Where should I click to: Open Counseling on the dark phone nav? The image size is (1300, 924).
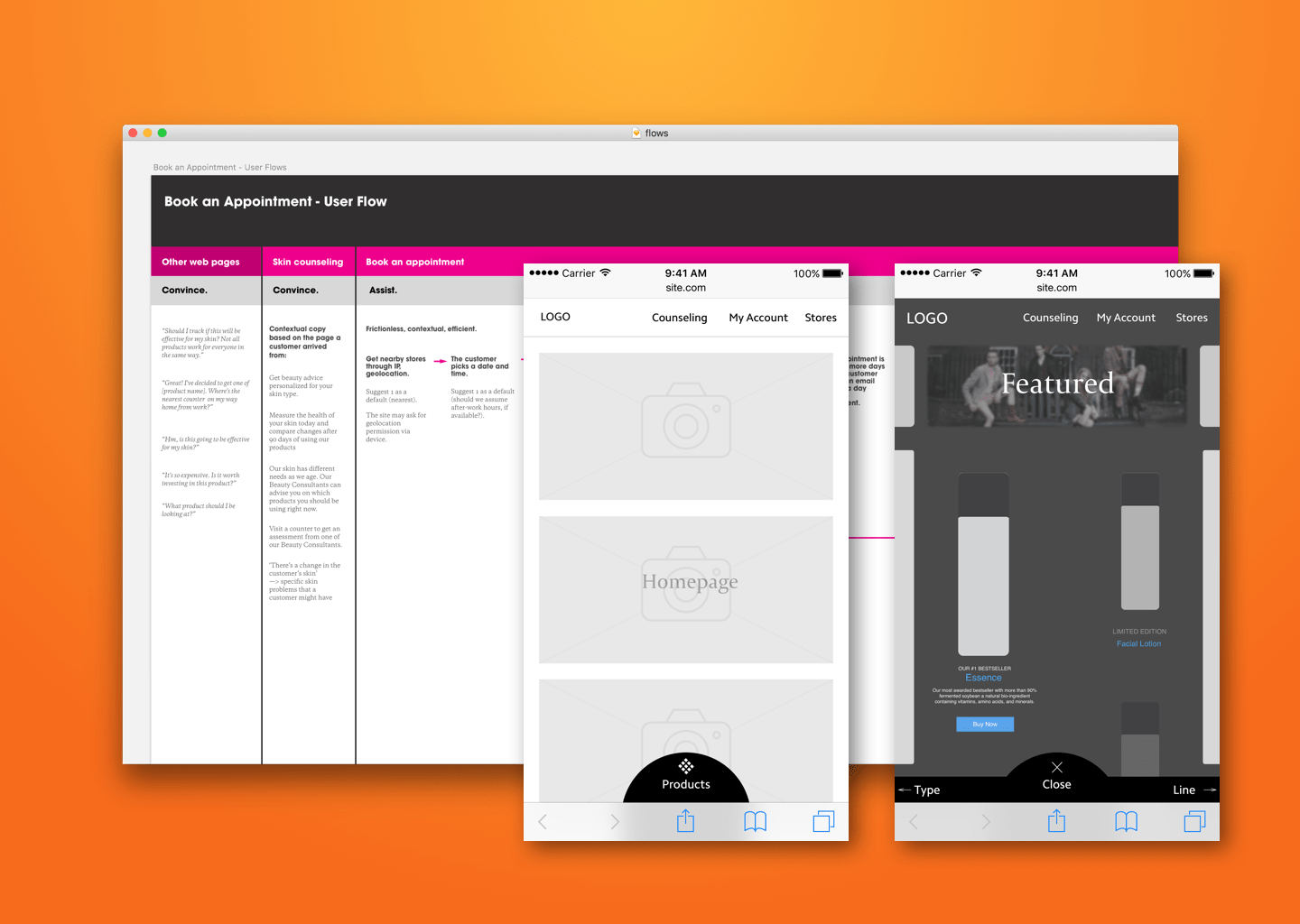(1050, 318)
